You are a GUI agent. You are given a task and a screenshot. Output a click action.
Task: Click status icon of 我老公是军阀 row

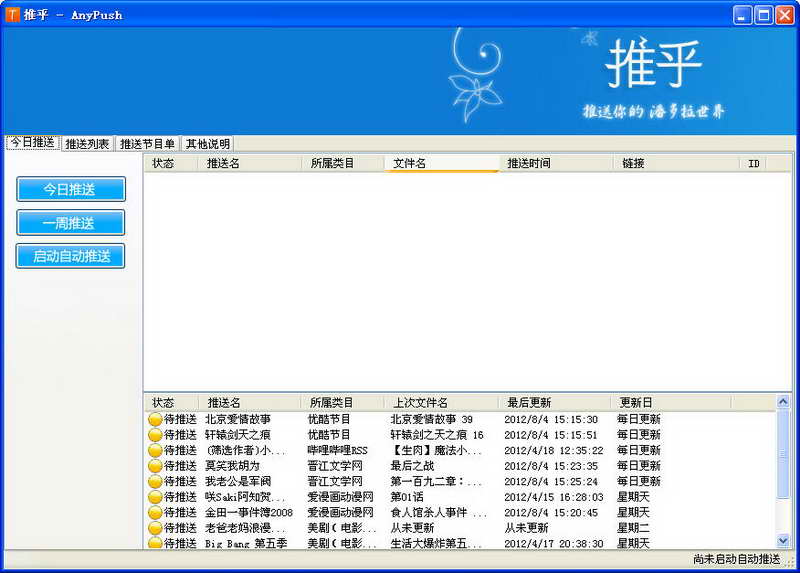(155, 481)
